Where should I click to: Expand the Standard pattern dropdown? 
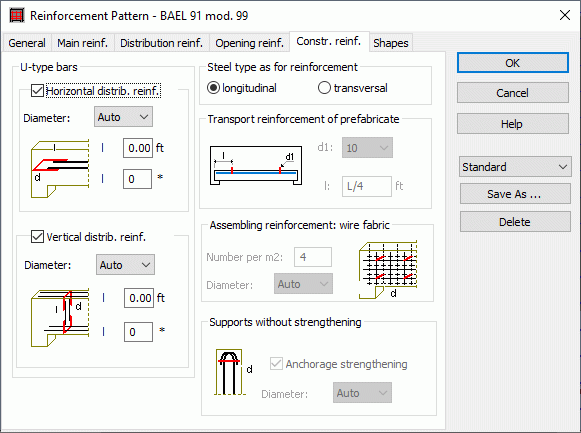(x=515, y=167)
